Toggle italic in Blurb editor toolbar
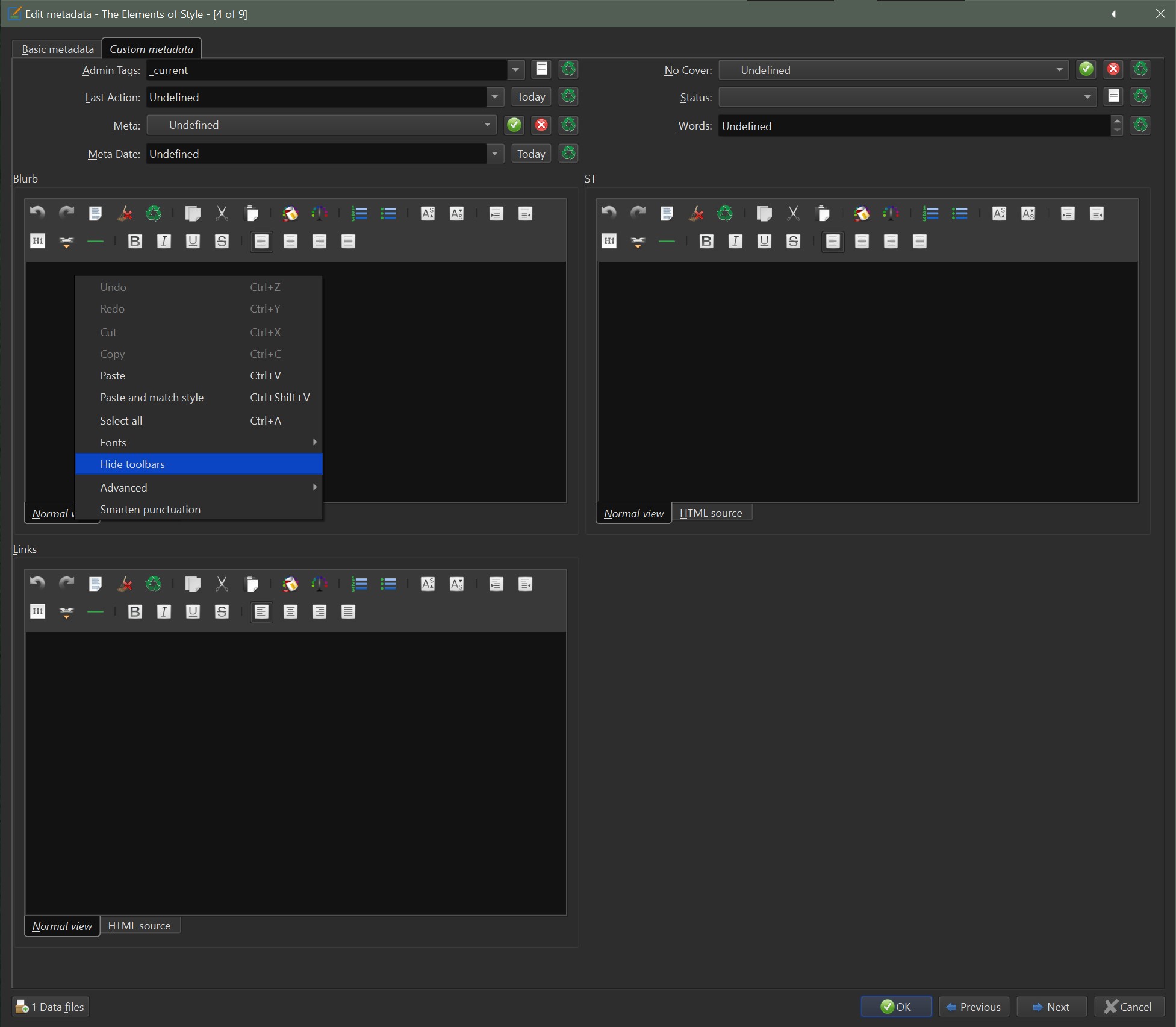1176x1027 pixels. tap(164, 242)
